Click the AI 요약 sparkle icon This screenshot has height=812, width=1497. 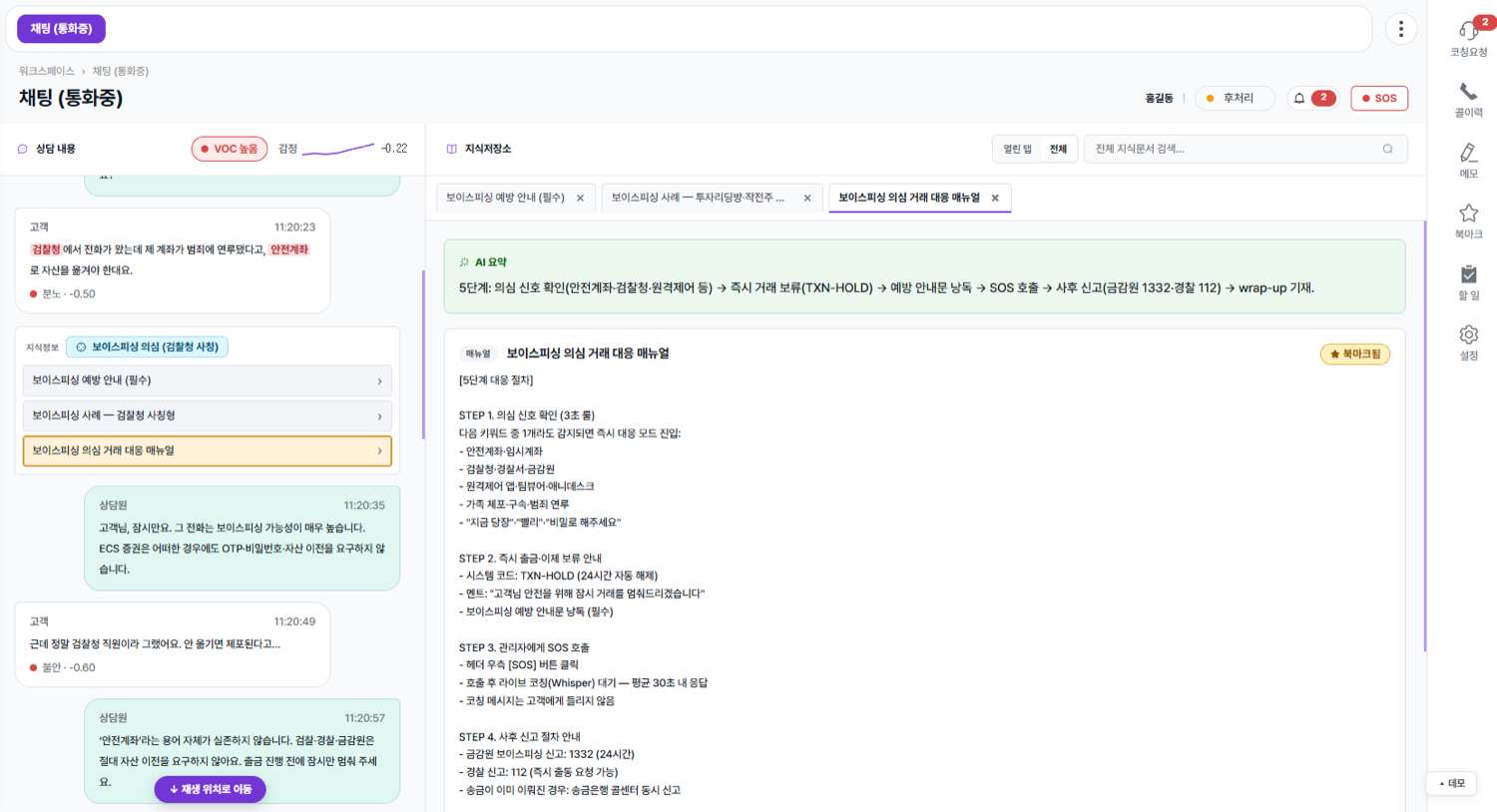(x=464, y=262)
